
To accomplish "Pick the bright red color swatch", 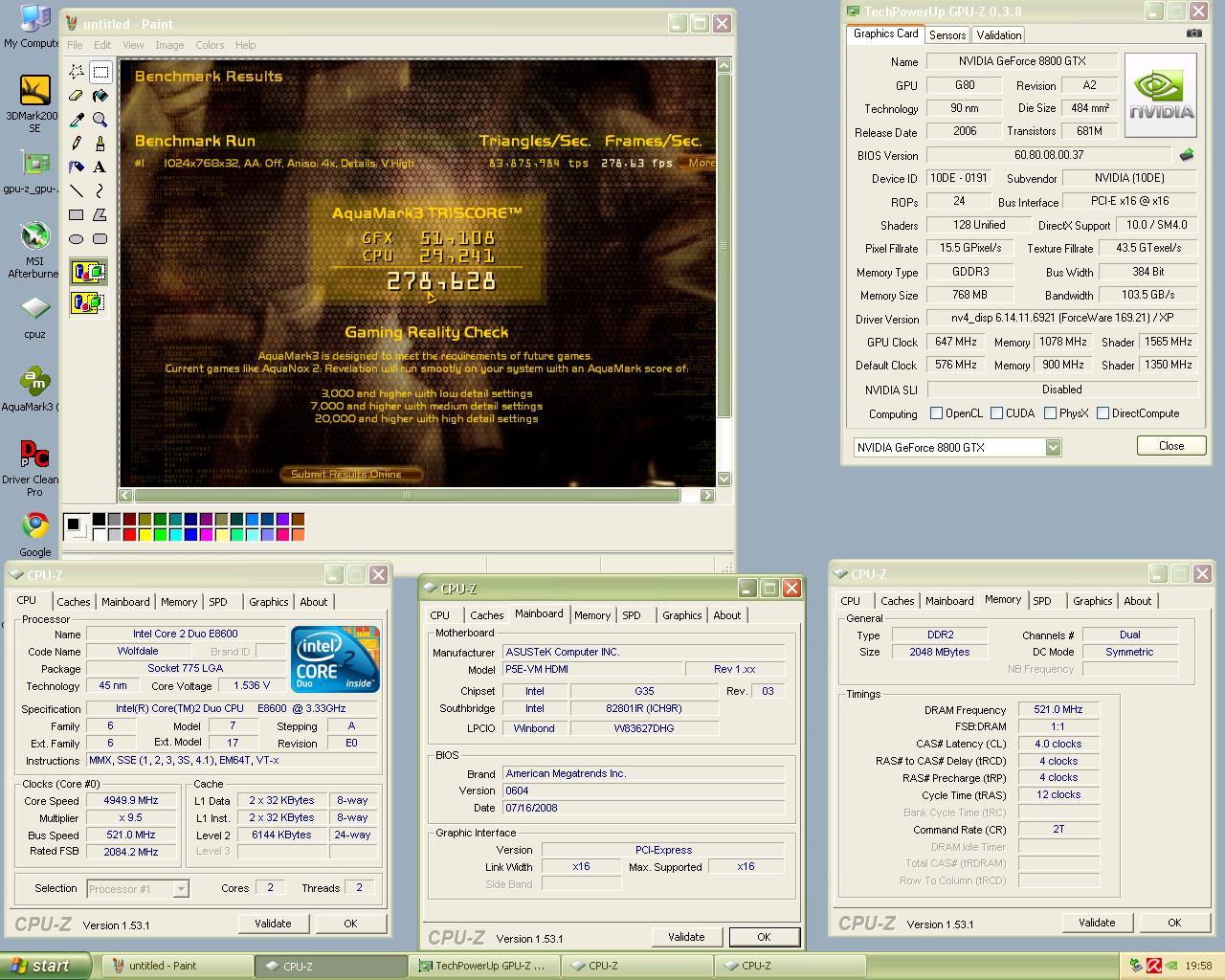I will pos(129,535).
